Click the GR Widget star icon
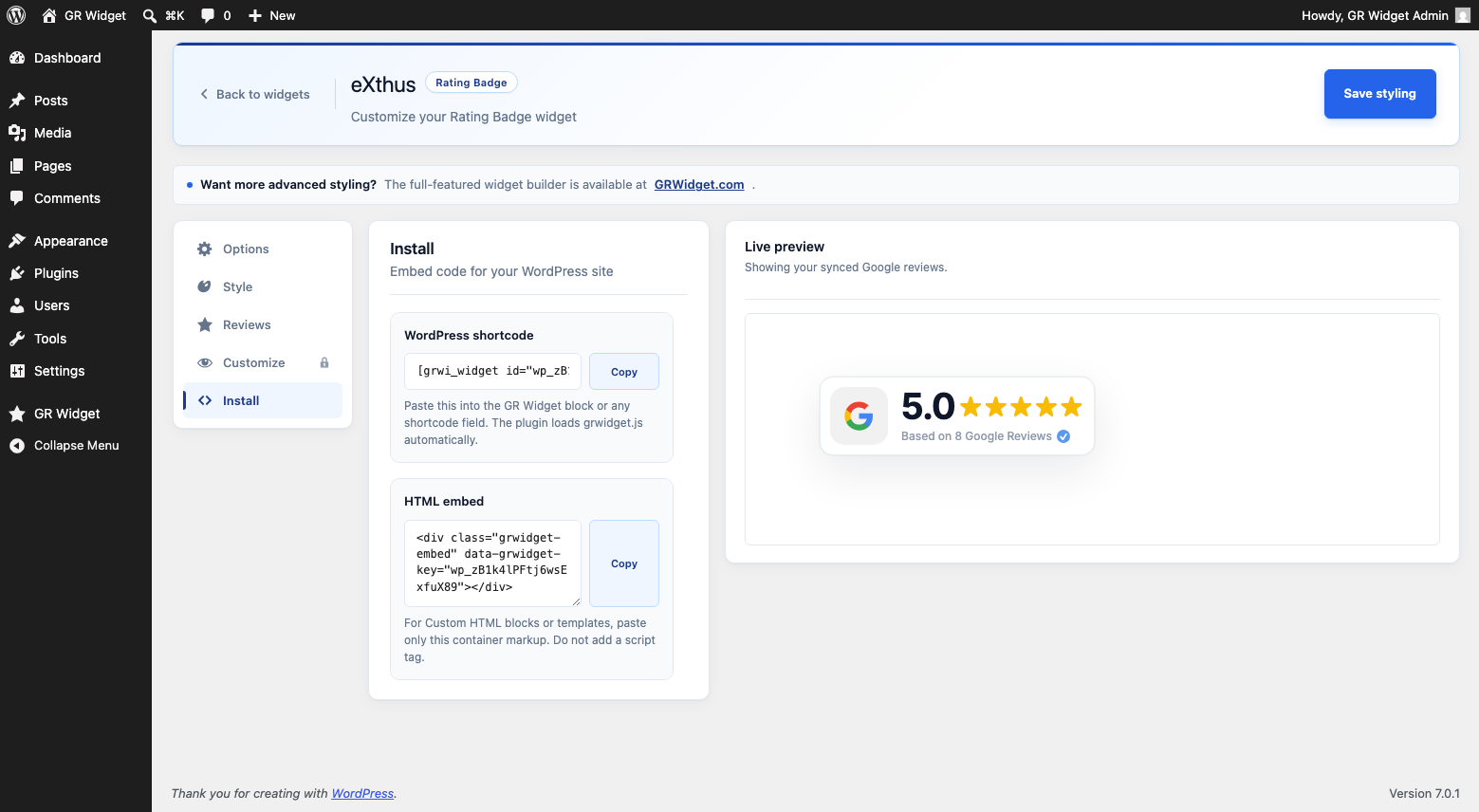Viewport: 1479px width, 812px height. tap(17, 414)
